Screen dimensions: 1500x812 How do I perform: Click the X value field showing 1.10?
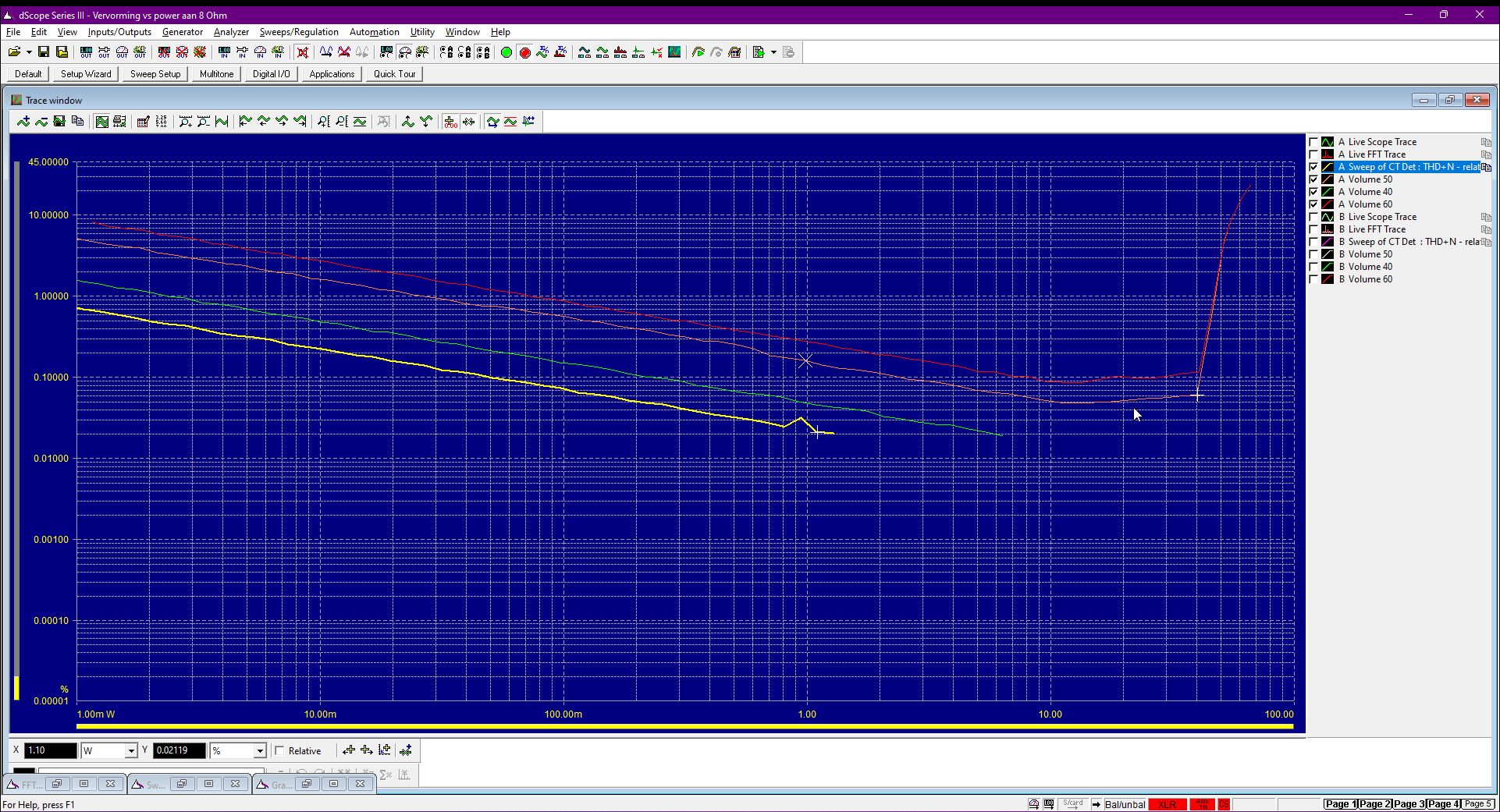point(51,750)
